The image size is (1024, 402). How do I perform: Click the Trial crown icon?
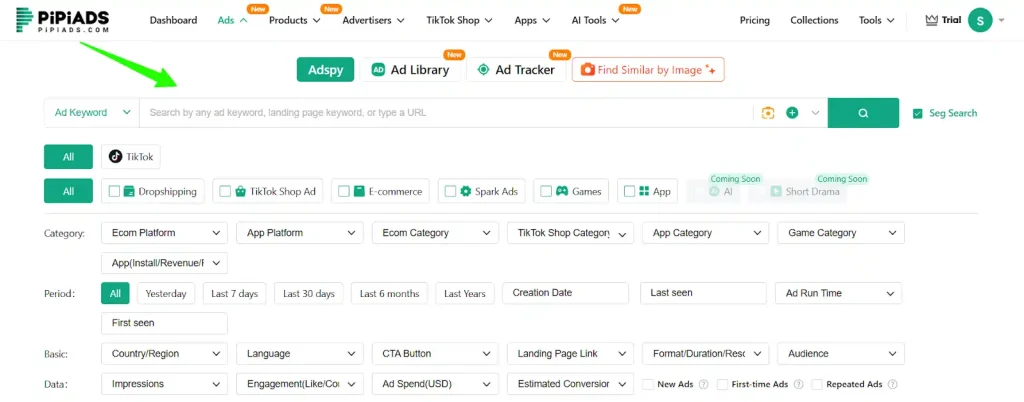(x=932, y=20)
